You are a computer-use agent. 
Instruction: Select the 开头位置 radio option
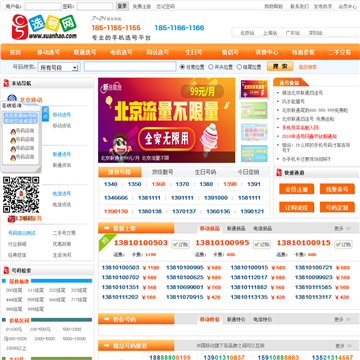211,67
